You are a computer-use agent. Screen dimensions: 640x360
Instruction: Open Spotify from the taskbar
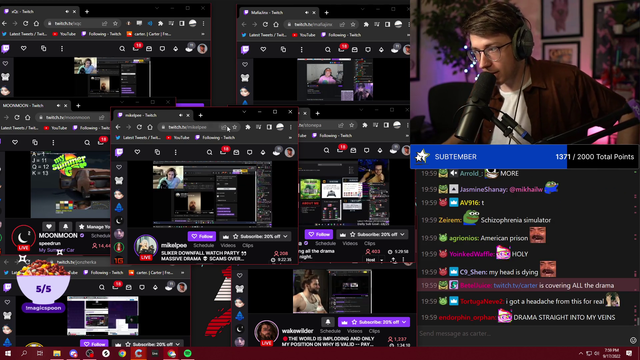188,353
